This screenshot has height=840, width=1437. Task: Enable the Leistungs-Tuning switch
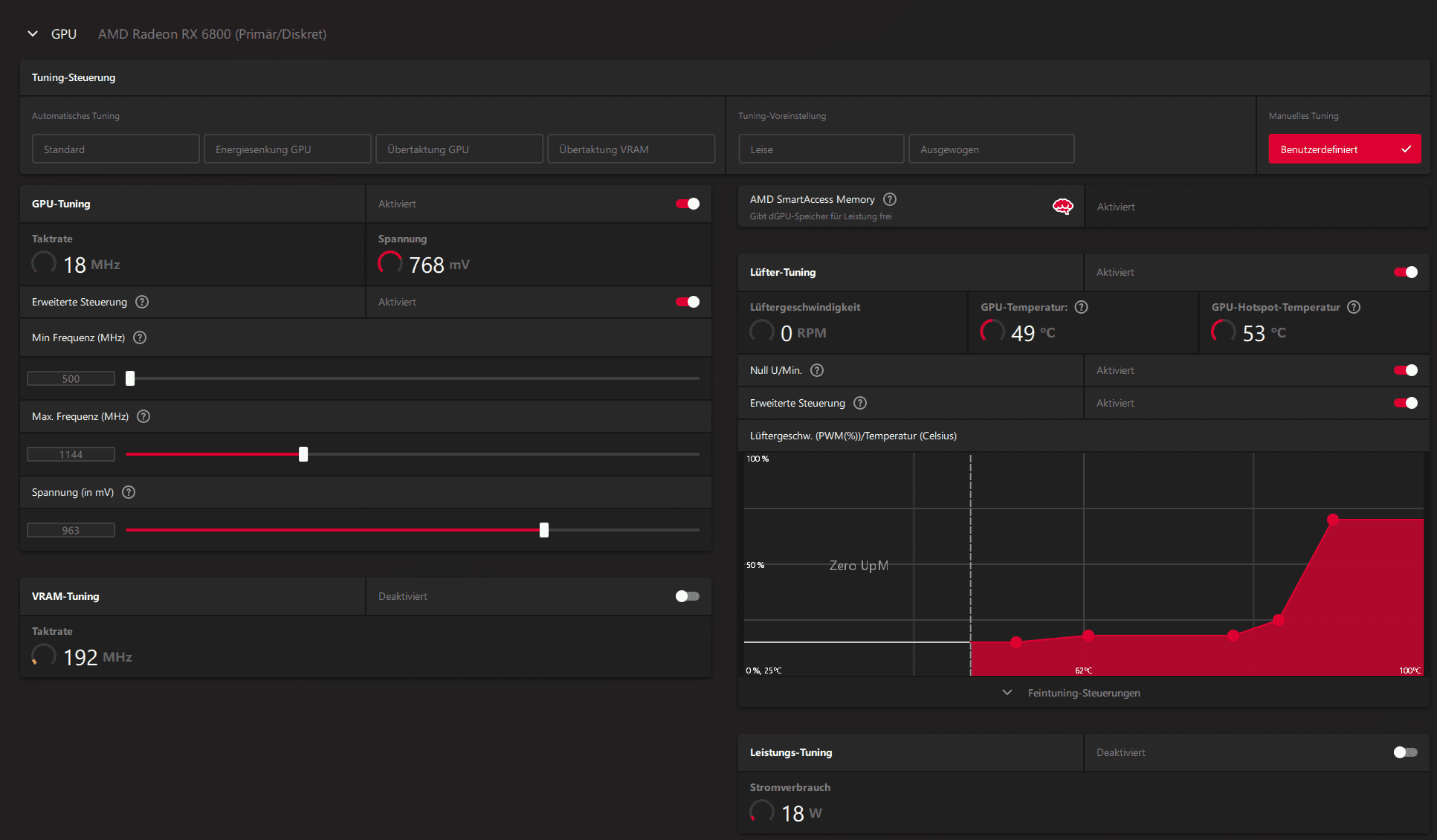[x=1406, y=752]
